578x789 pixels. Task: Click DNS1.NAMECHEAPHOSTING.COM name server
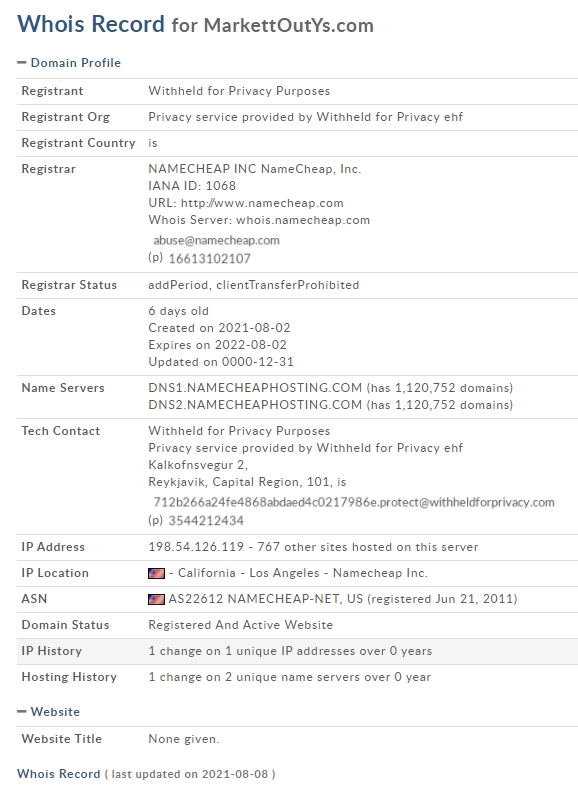pos(255,388)
